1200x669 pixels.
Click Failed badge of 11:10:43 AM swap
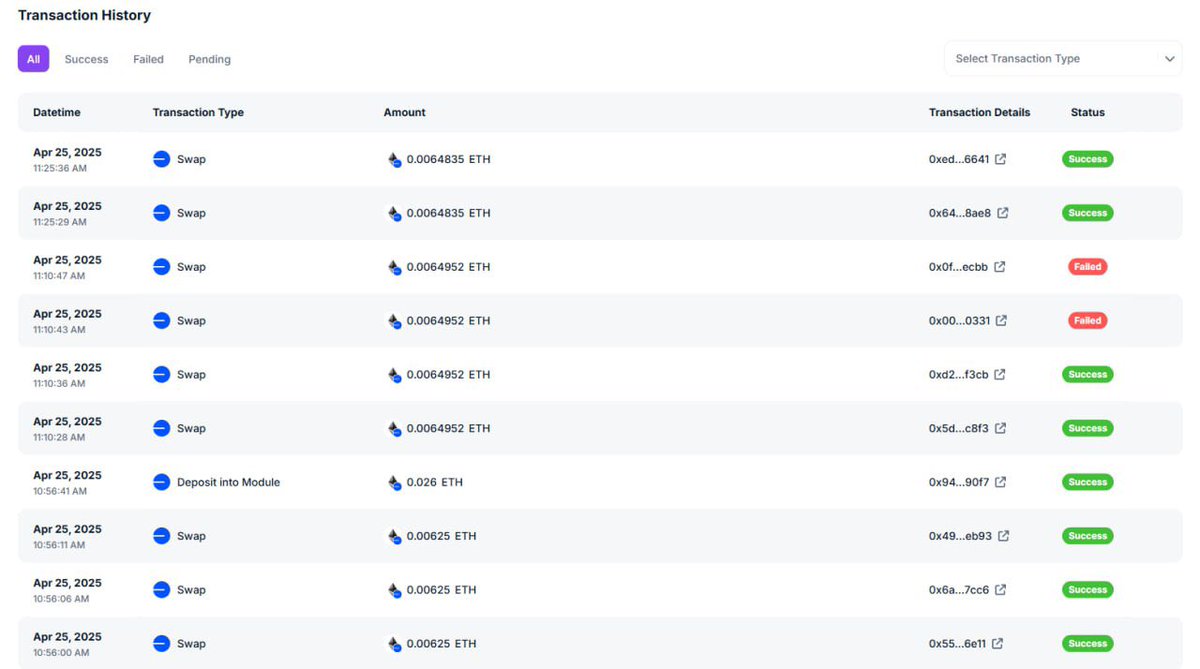pyautogui.click(x=1087, y=321)
